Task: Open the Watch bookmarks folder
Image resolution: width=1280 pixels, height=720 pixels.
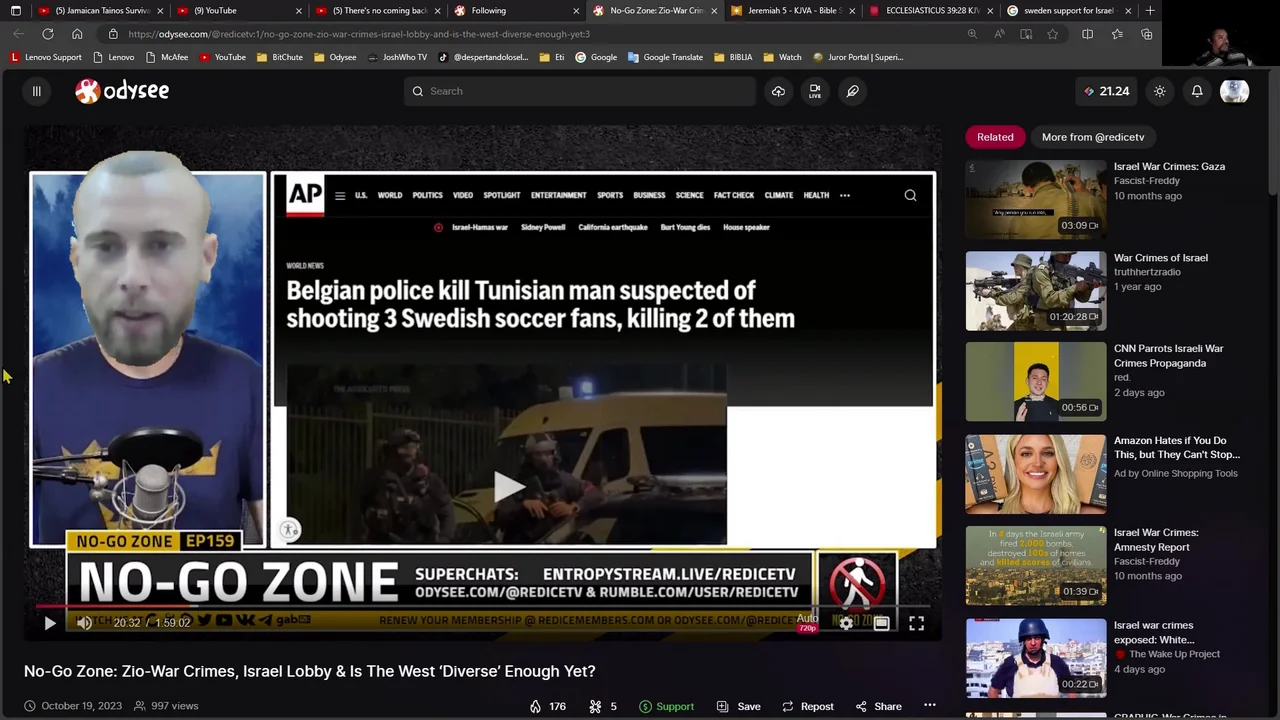Action: 782,57
